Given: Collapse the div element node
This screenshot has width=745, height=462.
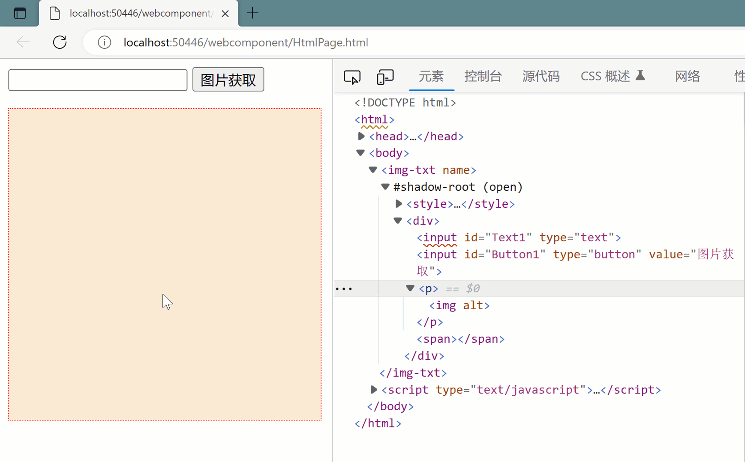Looking at the screenshot, I should pyautogui.click(x=398, y=221).
